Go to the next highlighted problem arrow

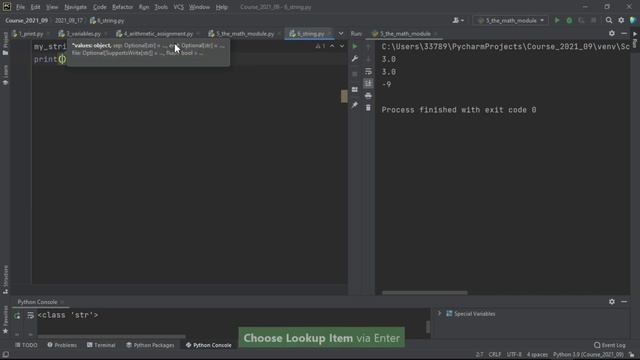point(342,46)
